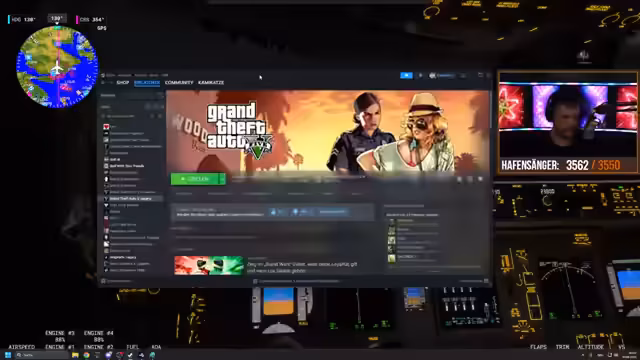Open Steam notifications bell icon
The height and width of the screenshot is (360, 640).
[x=420, y=76]
